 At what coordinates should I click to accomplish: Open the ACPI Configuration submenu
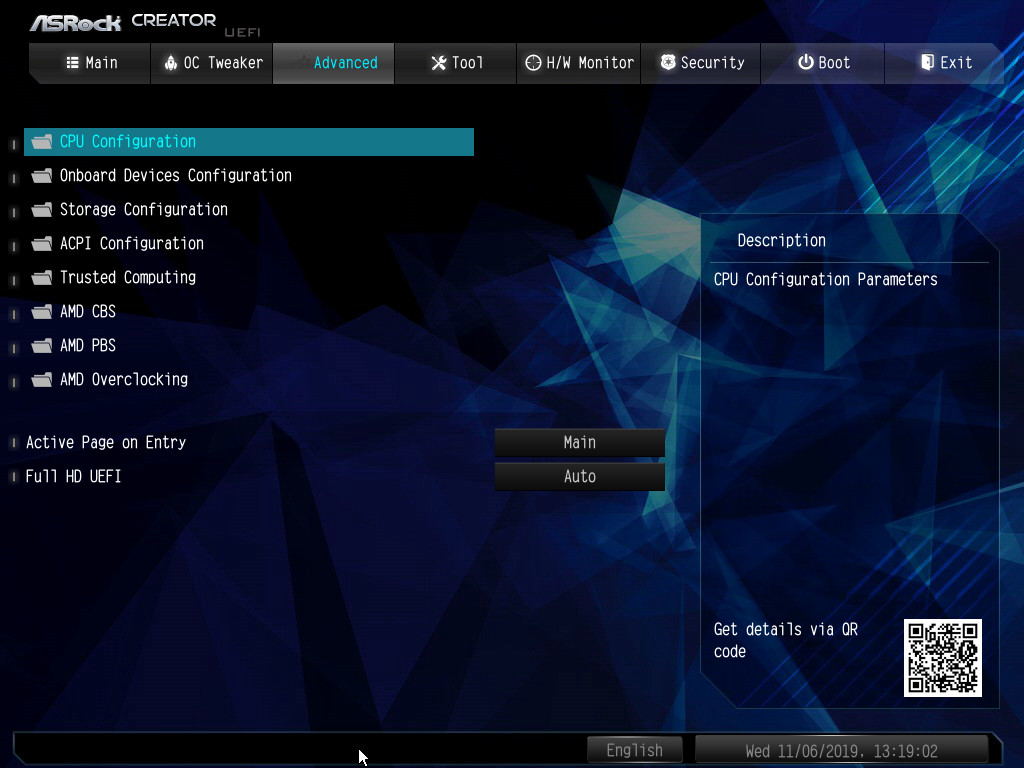click(x=131, y=244)
